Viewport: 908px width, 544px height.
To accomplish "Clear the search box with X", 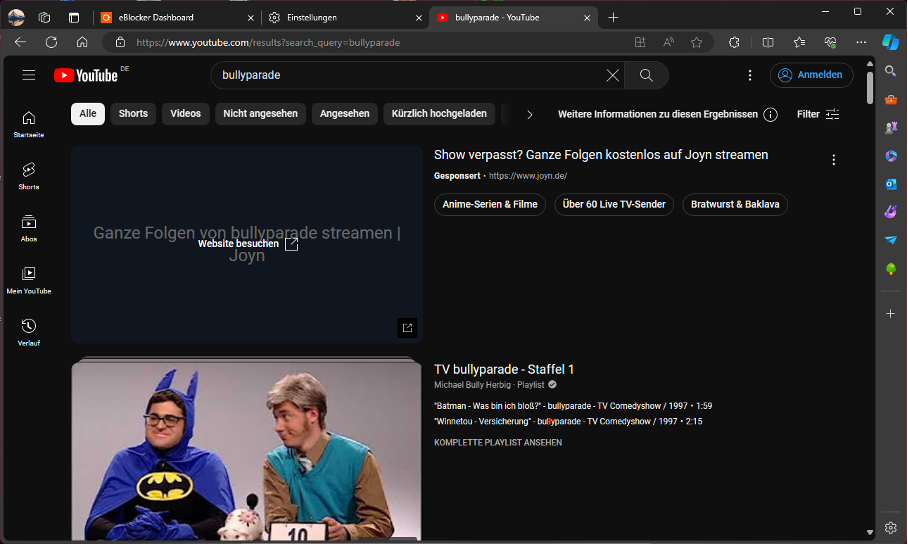I will pyautogui.click(x=612, y=75).
